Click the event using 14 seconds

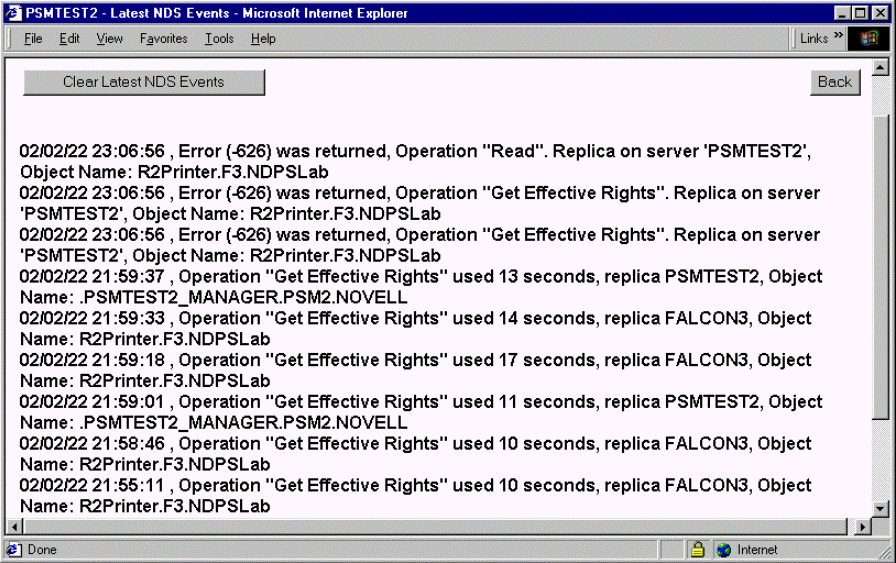415,329
